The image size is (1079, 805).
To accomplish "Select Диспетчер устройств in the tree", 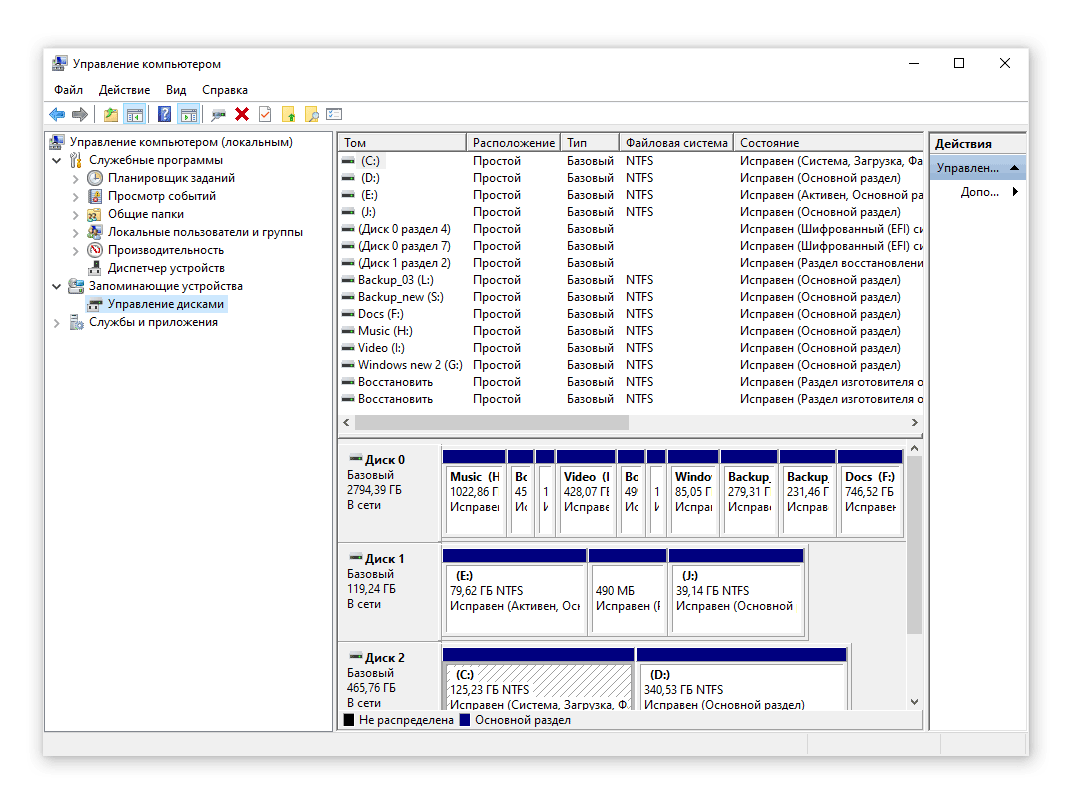I will point(166,268).
